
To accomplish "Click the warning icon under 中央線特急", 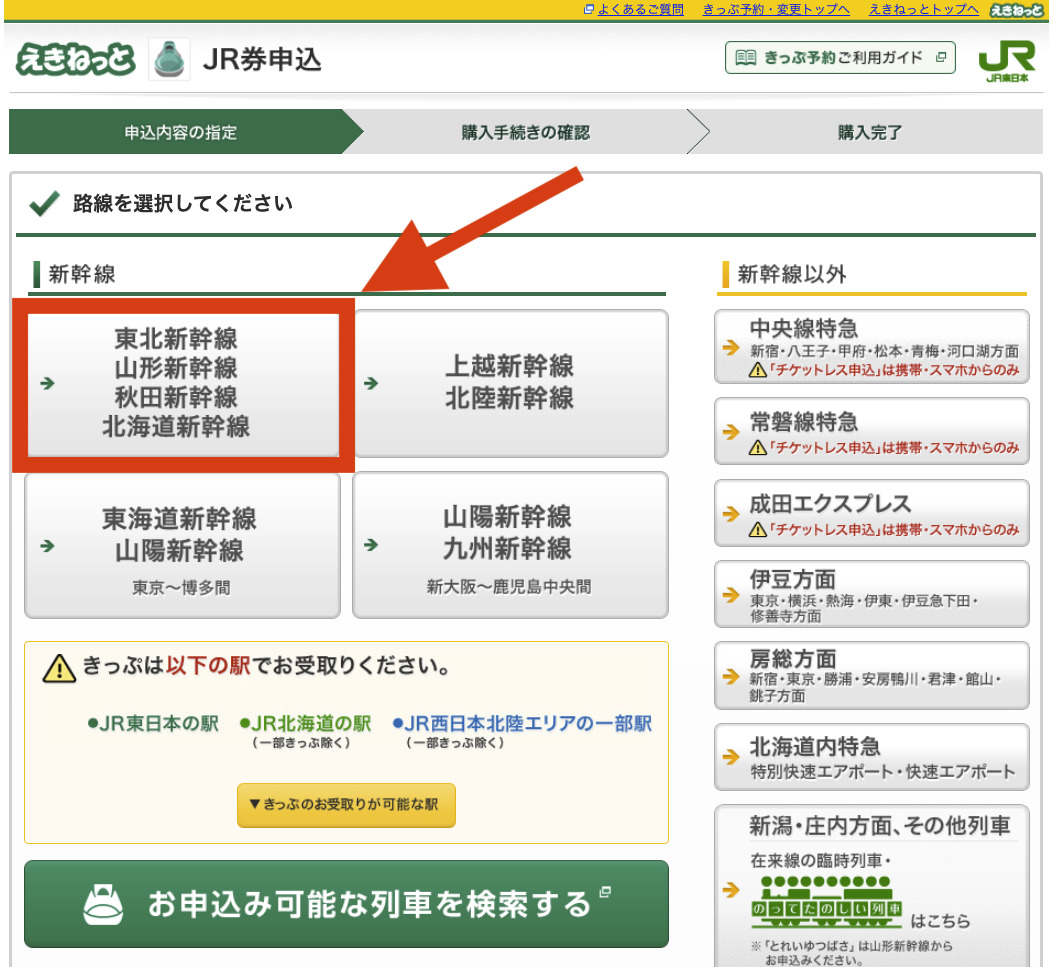I will click(758, 370).
